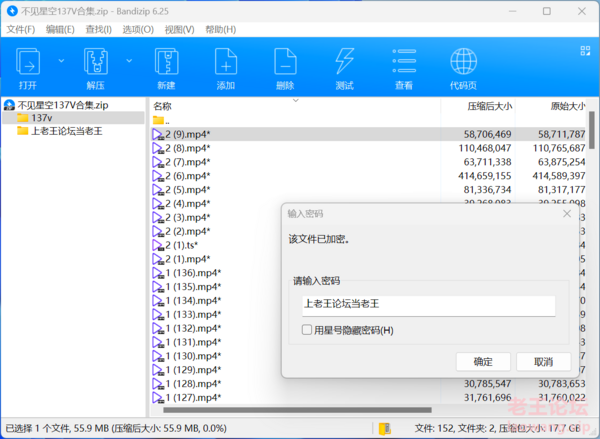The image size is (600, 439).
Task: Open the 文件(F) menu
Action: point(21,29)
